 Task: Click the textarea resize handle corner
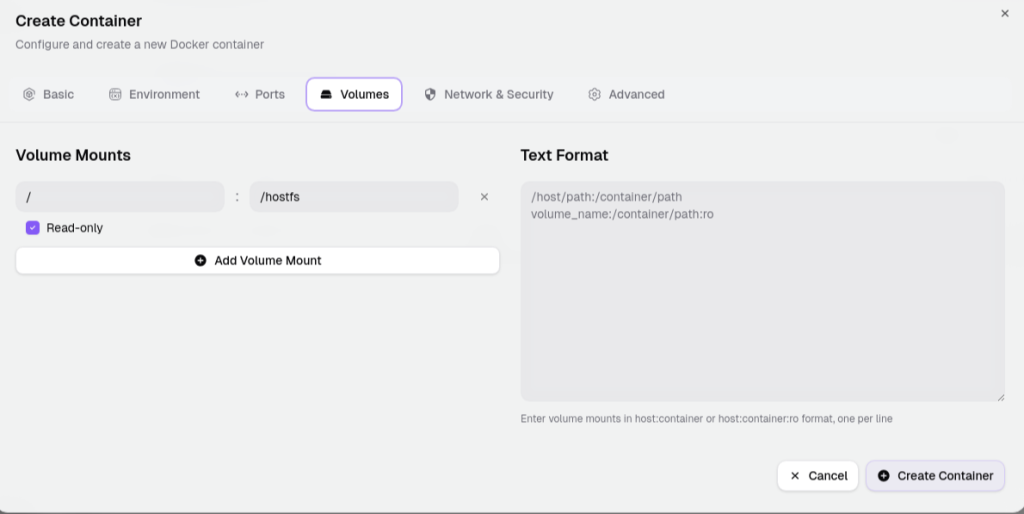tap(1000, 396)
